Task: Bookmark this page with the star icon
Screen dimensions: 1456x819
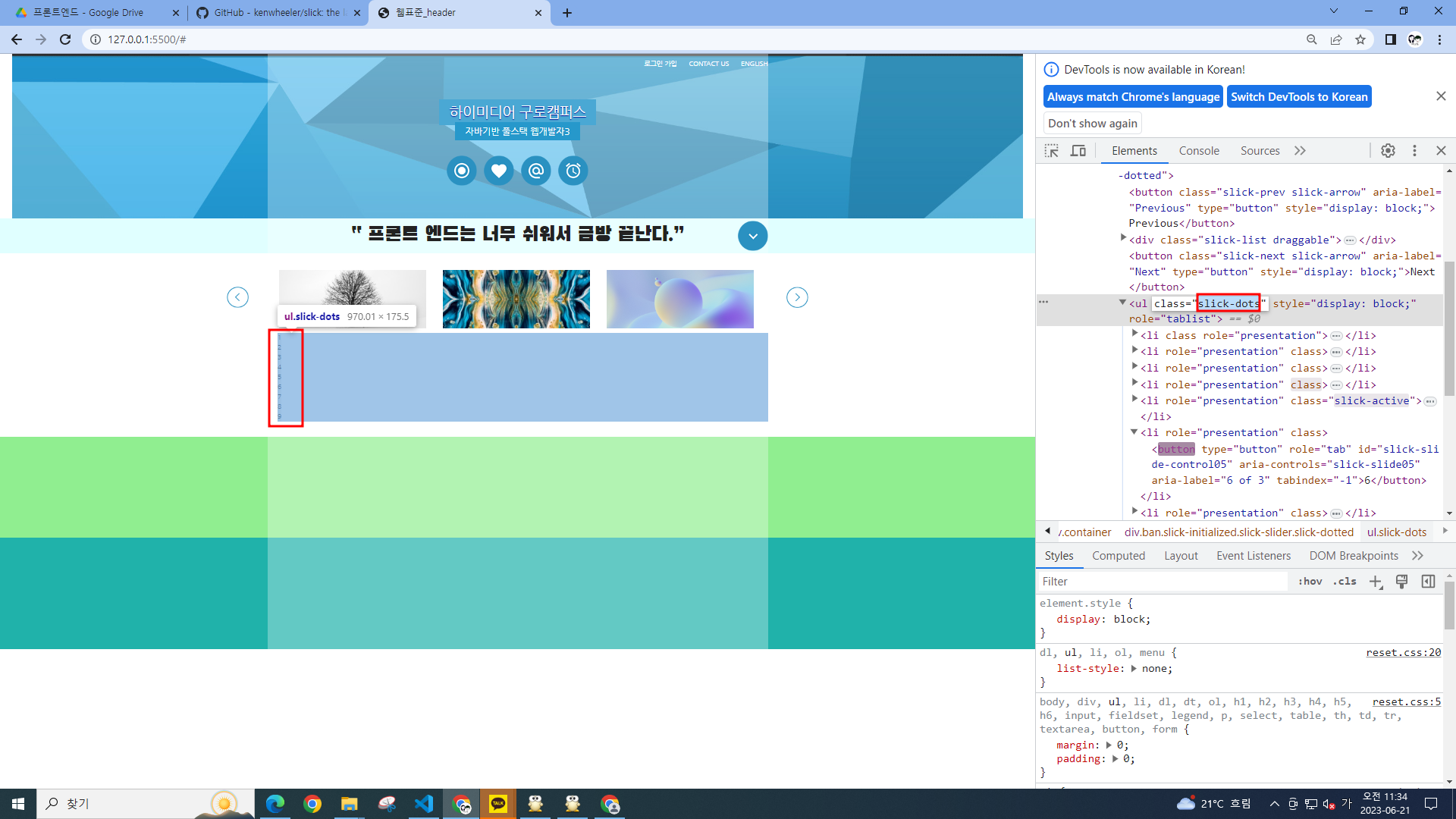Action: [x=1360, y=39]
